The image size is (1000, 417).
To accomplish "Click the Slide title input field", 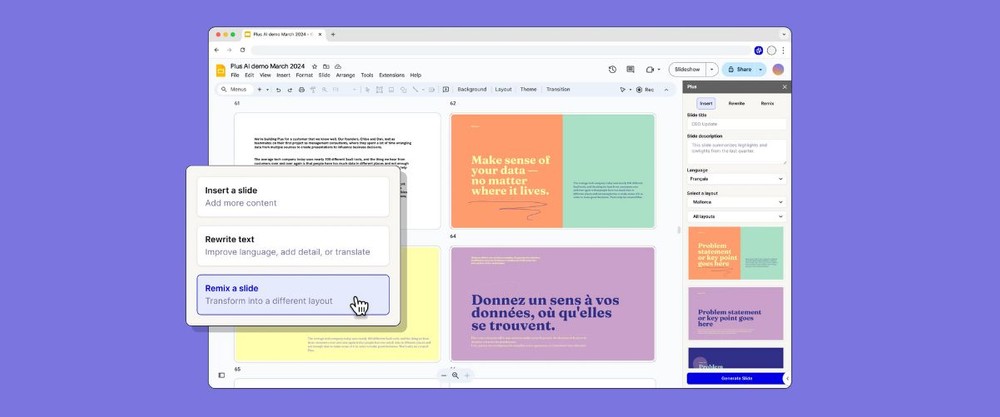I will 736,124.
